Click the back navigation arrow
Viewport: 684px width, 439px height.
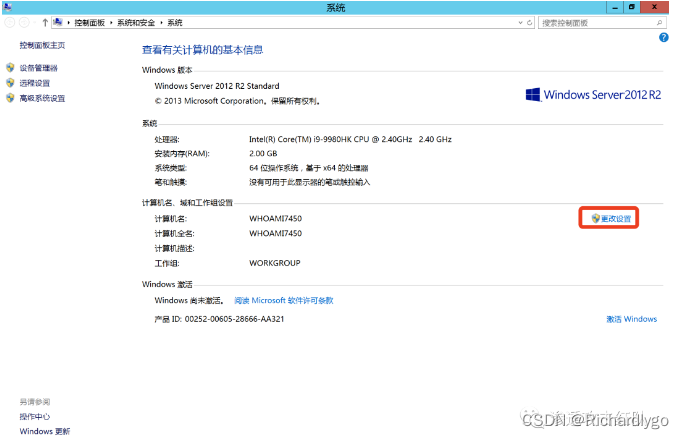click(x=10, y=22)
